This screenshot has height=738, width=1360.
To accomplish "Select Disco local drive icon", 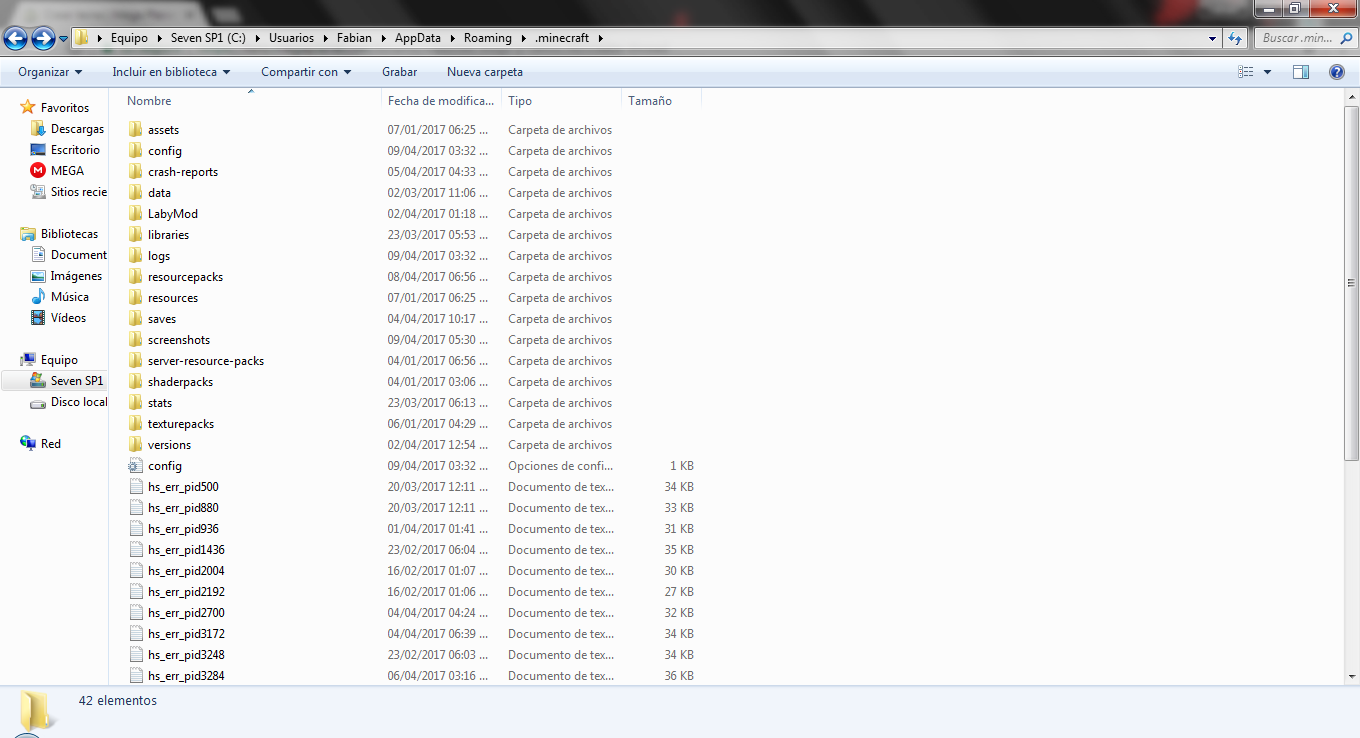I will [38, 402].
